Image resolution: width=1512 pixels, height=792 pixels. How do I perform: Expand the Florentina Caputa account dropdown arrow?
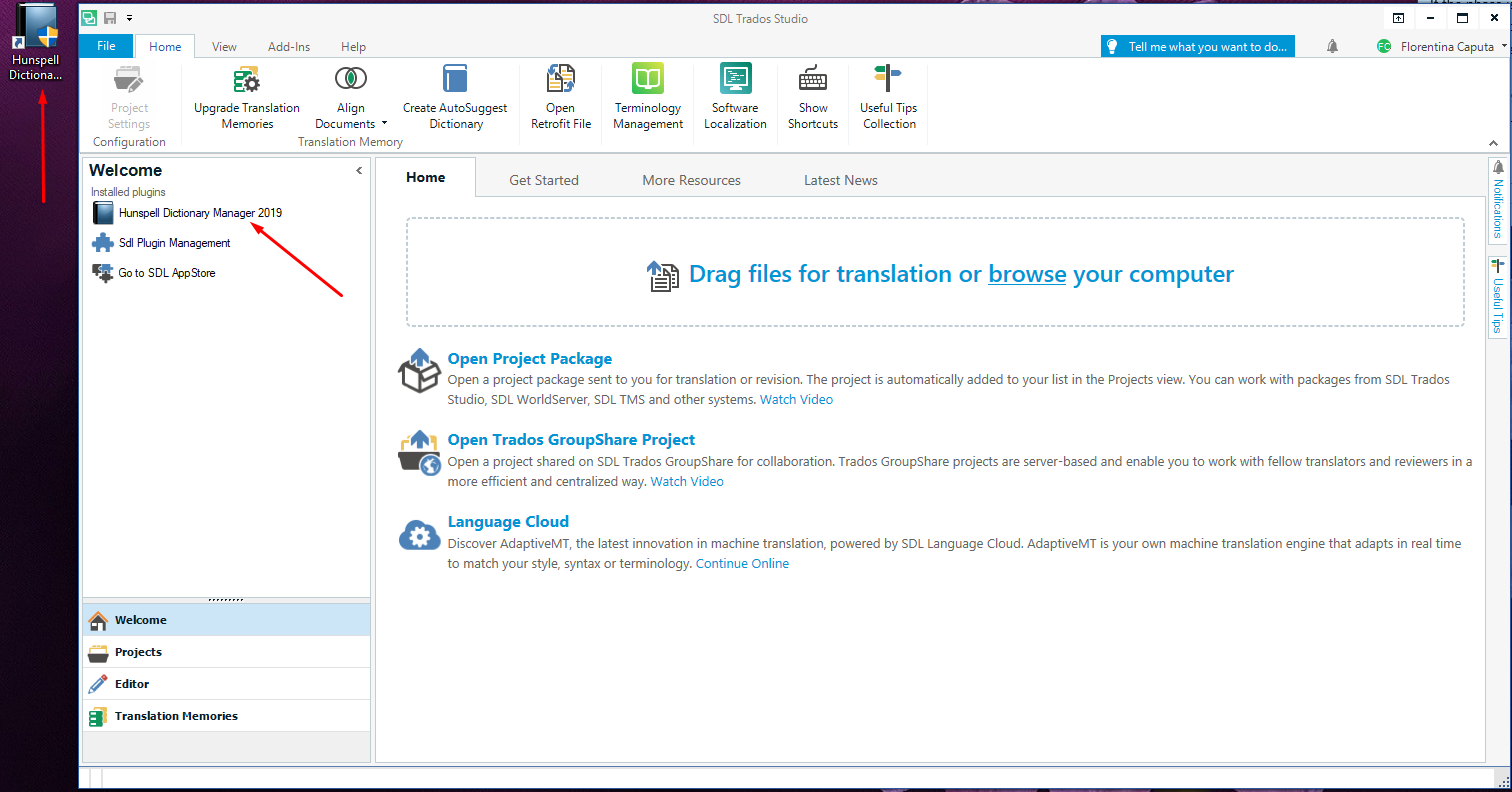point(1502,47)
